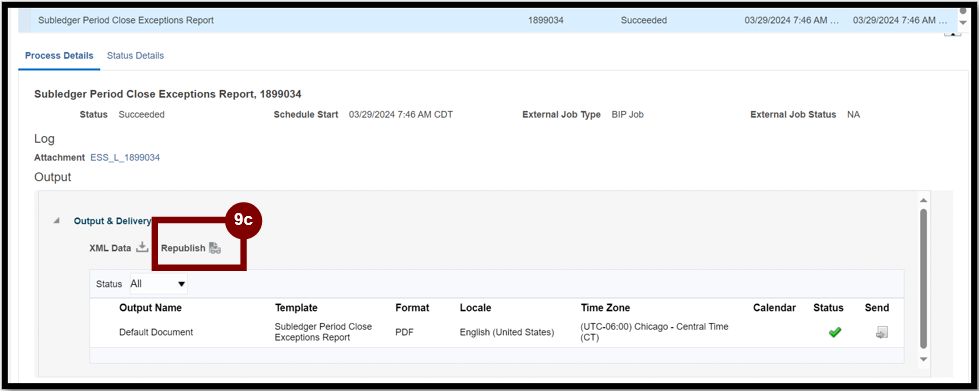The width and height of the screenshot is (979, 391).
Task: Open the ESS_L_1899034 log attachment
Action: 125,157
